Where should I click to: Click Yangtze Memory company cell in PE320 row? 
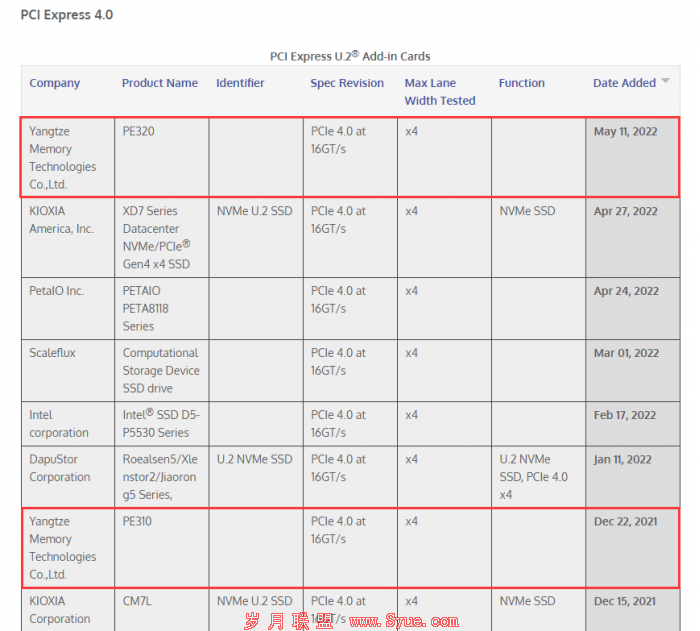point(68,157)
